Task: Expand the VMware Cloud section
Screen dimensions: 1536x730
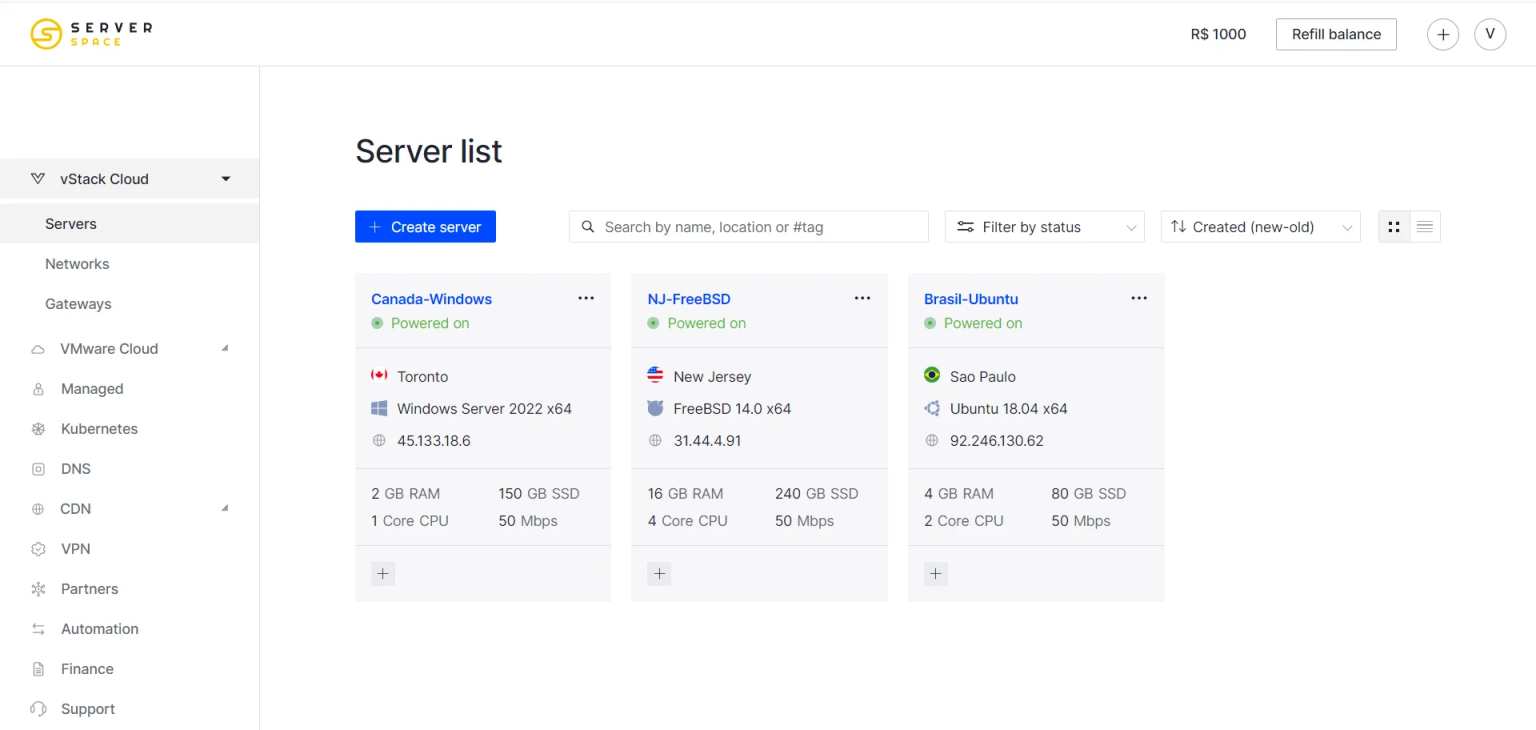Action: pyautogui.click(x=224, y=348)
